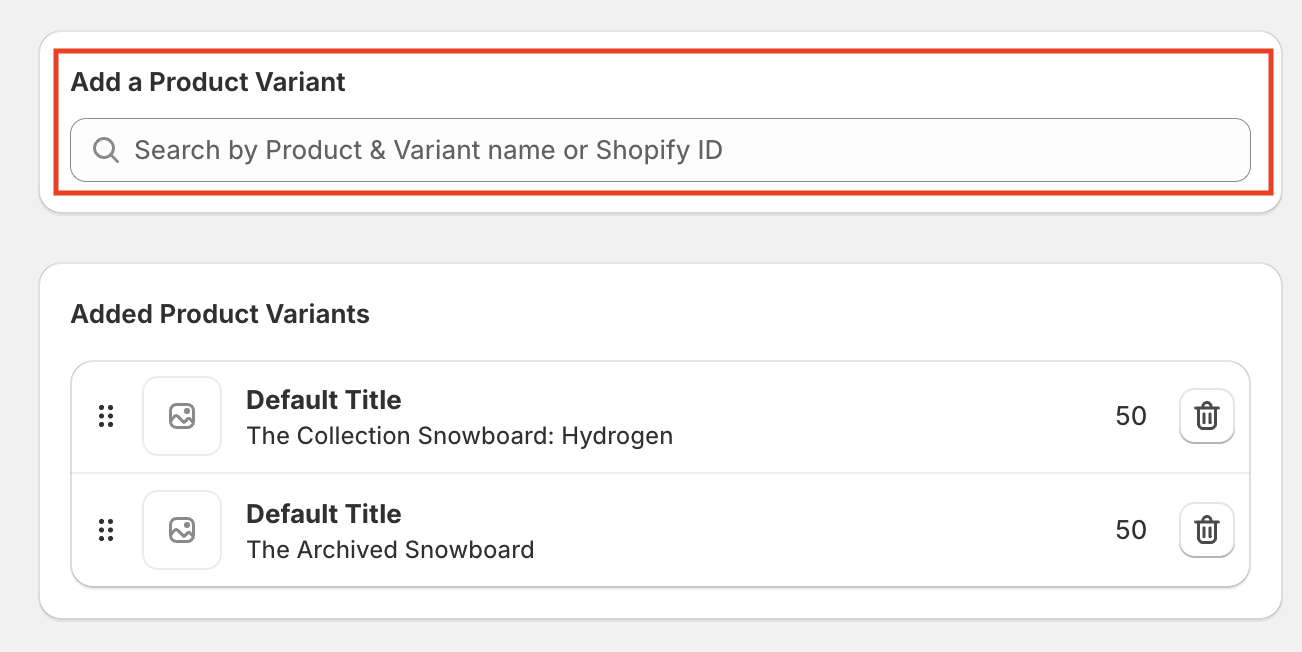Focus the Product & Variant search field

tap(660, 150)
